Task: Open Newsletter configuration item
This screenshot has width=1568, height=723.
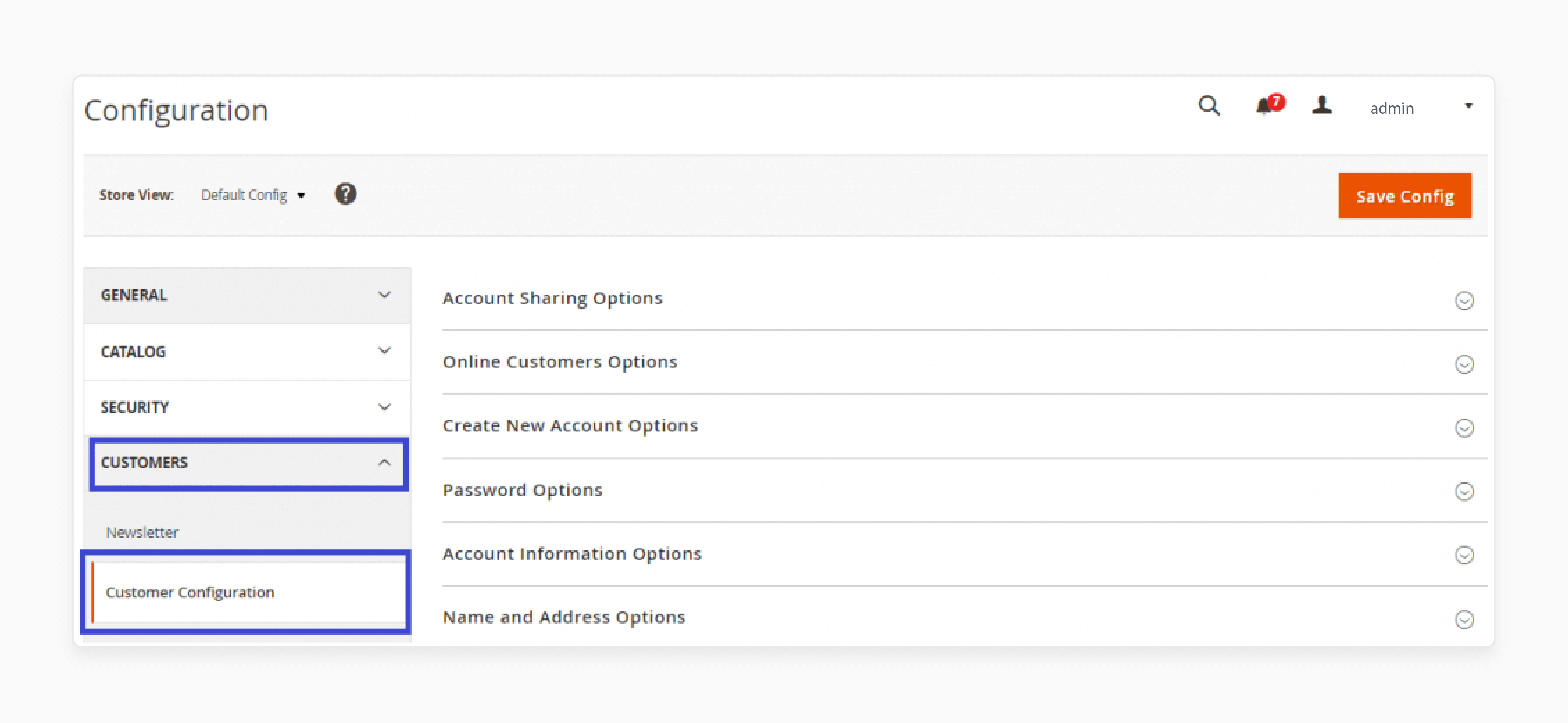Action: [143, 532]
